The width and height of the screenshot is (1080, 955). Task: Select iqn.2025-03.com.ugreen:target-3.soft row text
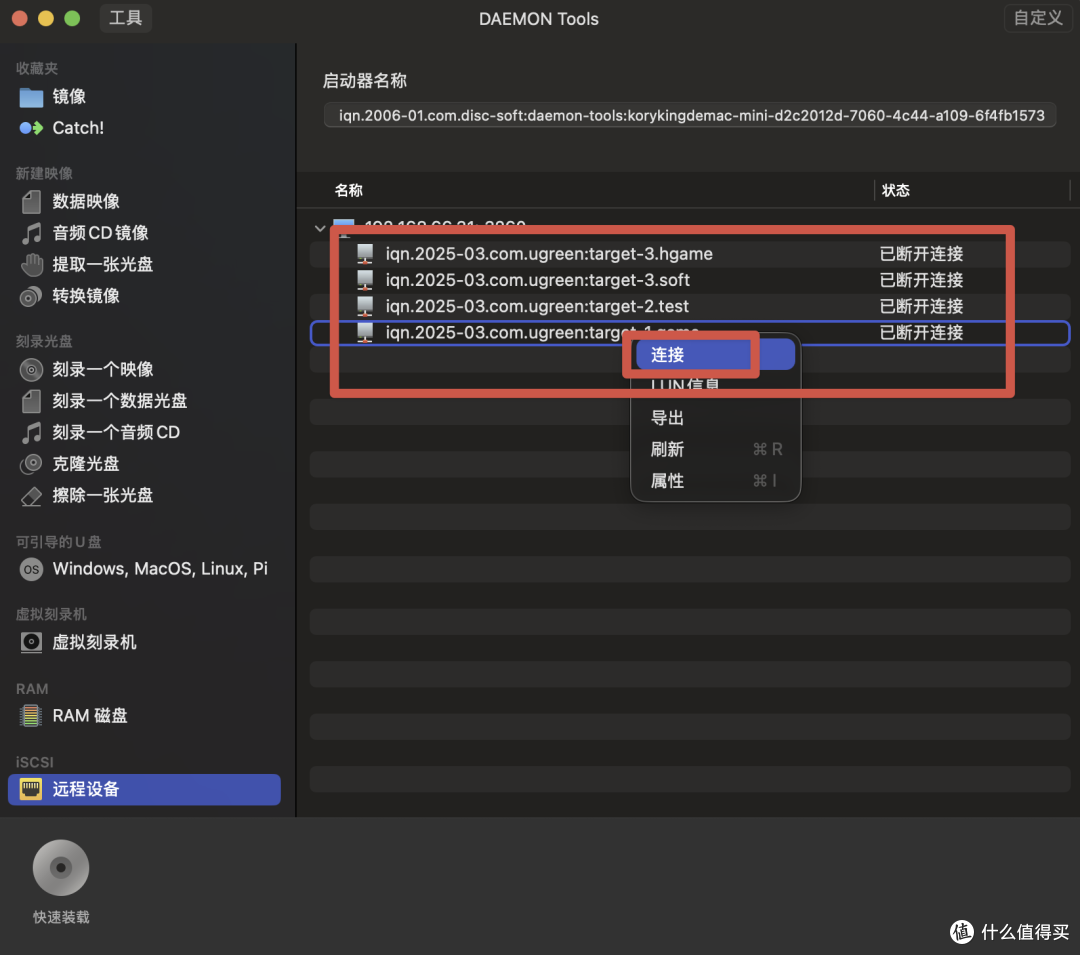[x=537, y=280]
